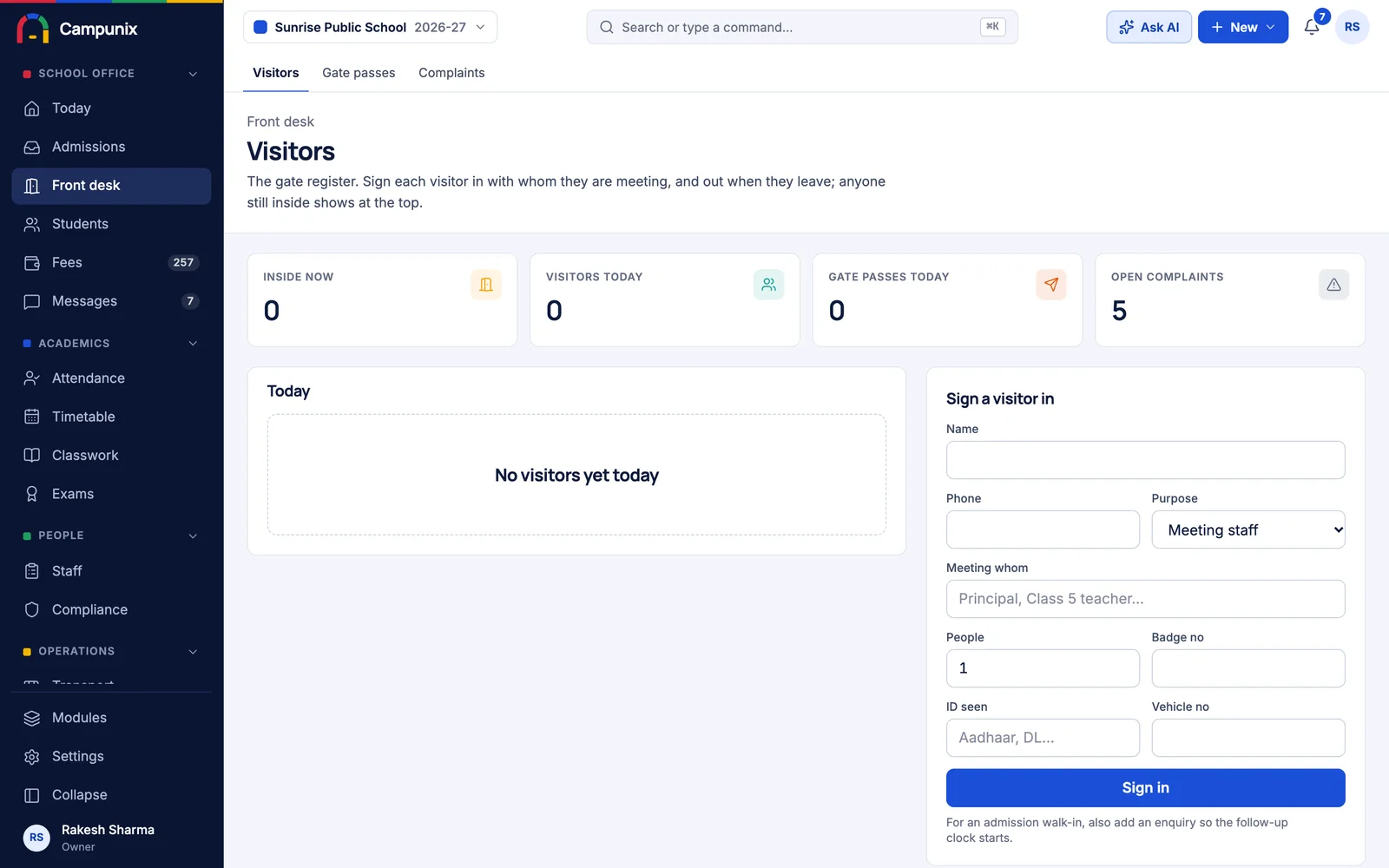Open the Purpose dropdown showing Meeting staff

[x=1248, y=529]
